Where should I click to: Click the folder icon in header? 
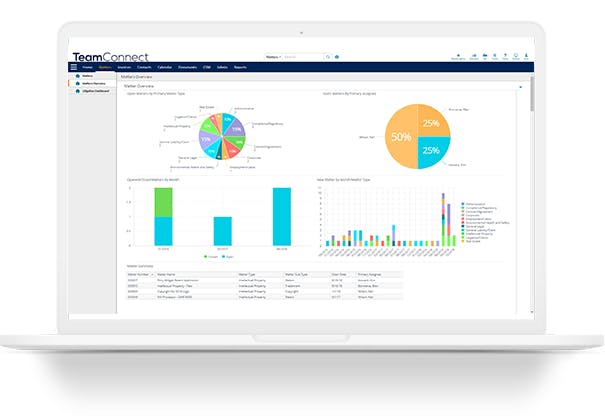point(485,56)
